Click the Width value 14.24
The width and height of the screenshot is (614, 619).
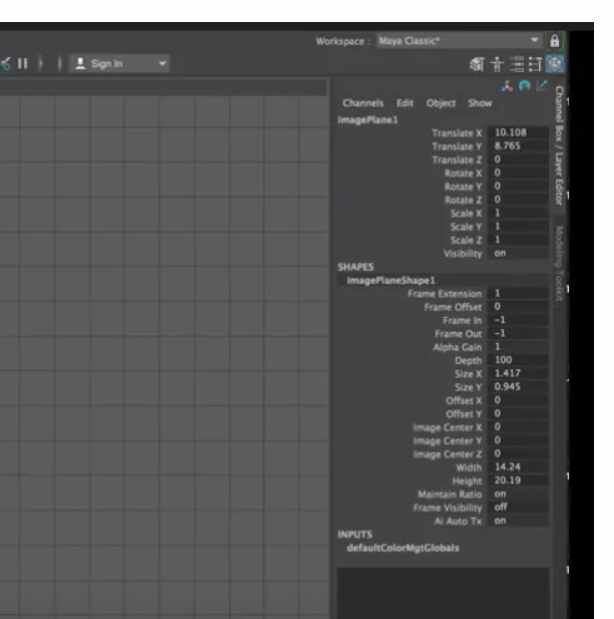tap(518, 467)
